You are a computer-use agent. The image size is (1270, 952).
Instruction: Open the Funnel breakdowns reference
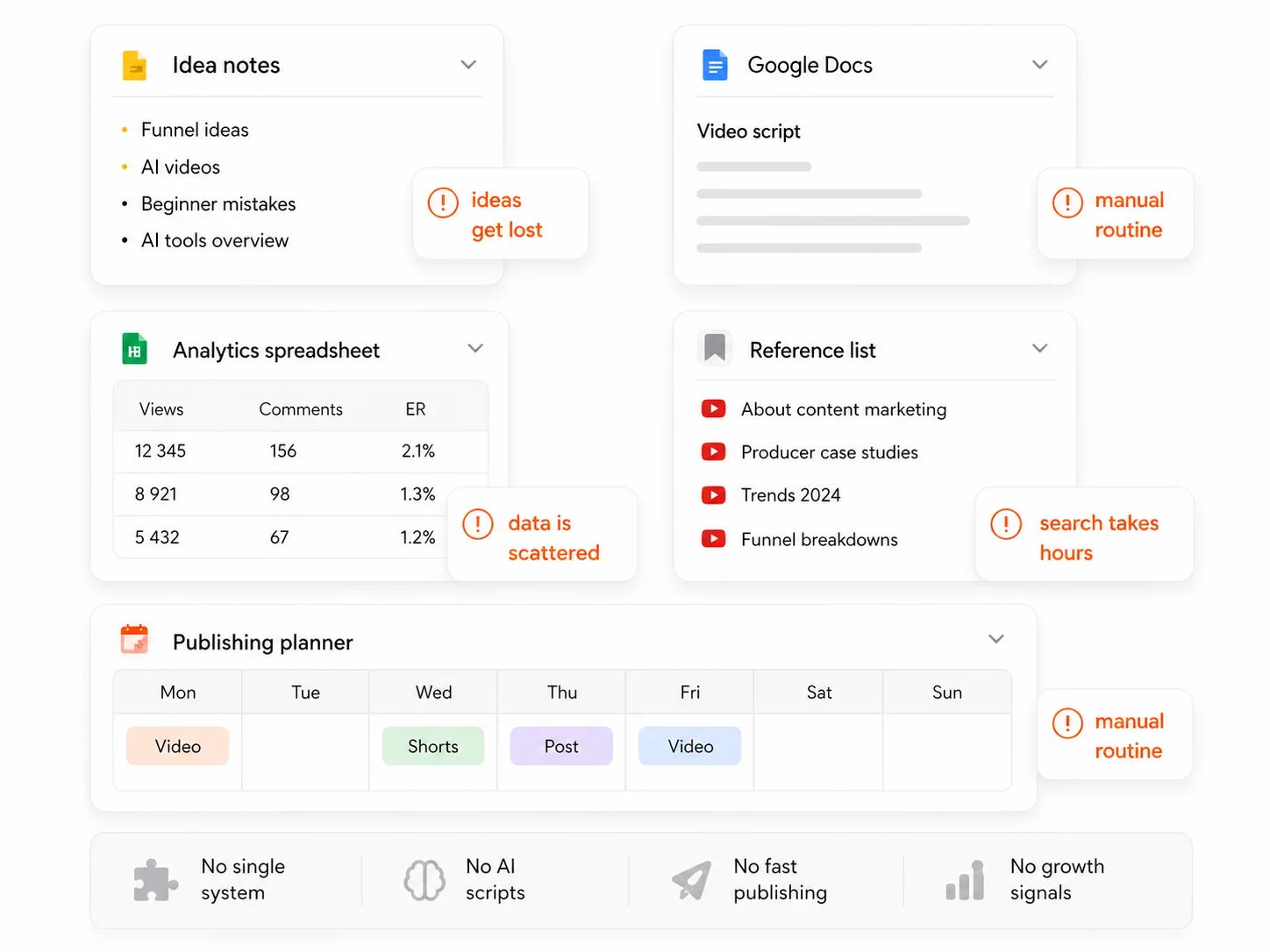point(818,540)
